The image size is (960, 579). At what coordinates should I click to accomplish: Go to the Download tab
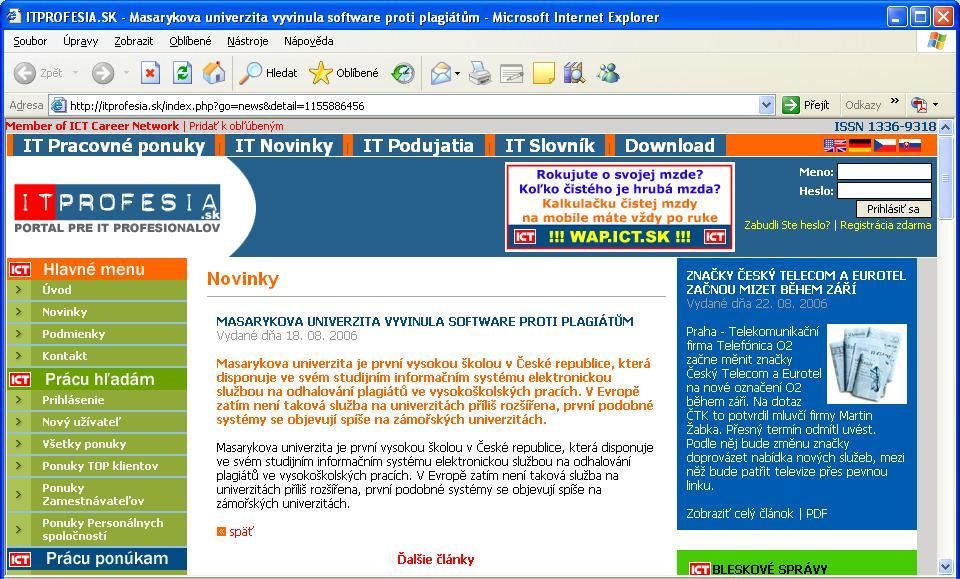coord(670,146)
